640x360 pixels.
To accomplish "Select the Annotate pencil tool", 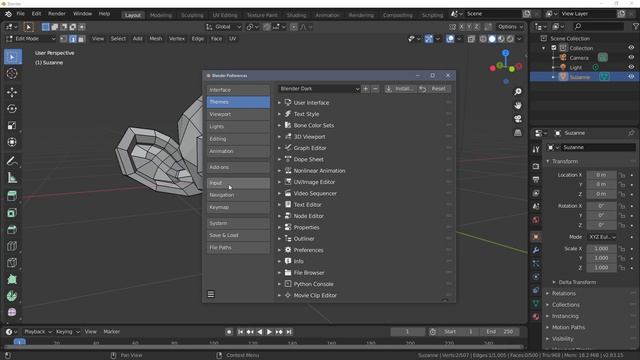I will click(x=12, y=161).
